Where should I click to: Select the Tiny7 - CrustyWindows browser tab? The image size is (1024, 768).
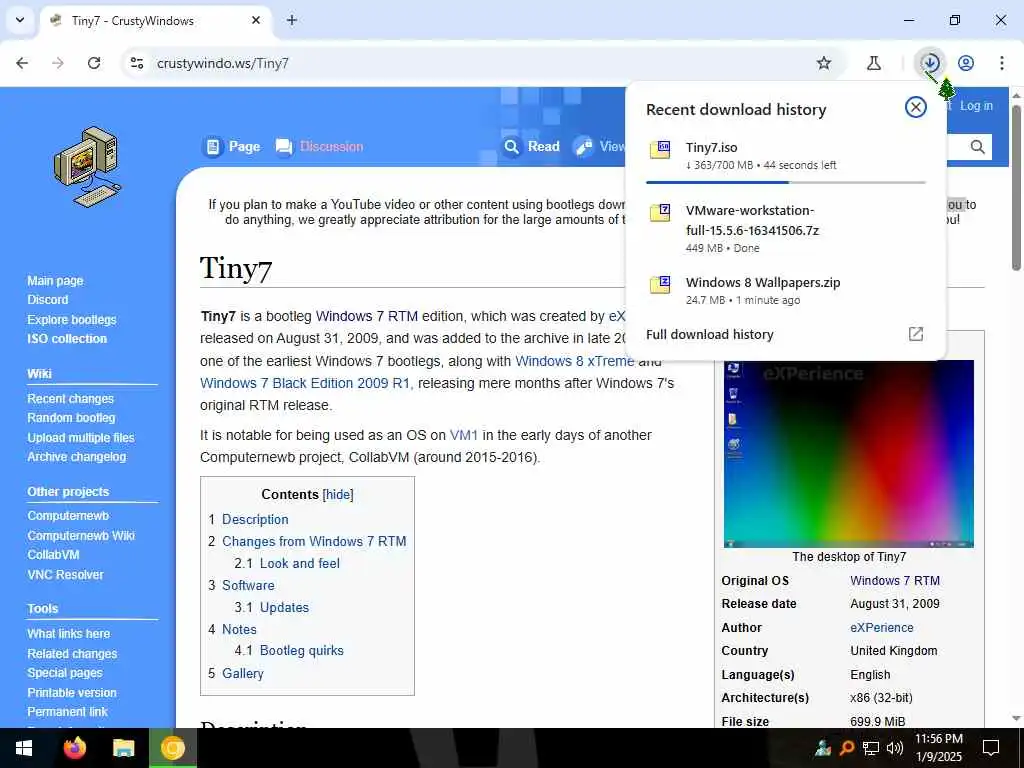pyautogui.click(x=155, y=21)
